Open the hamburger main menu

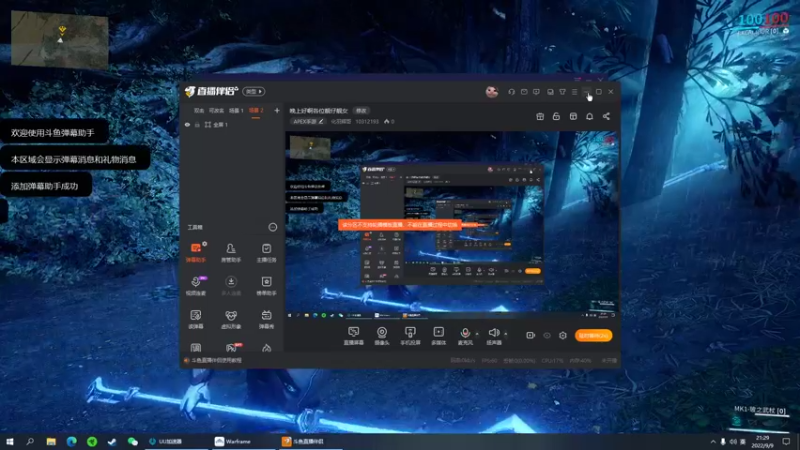(574, 92)
